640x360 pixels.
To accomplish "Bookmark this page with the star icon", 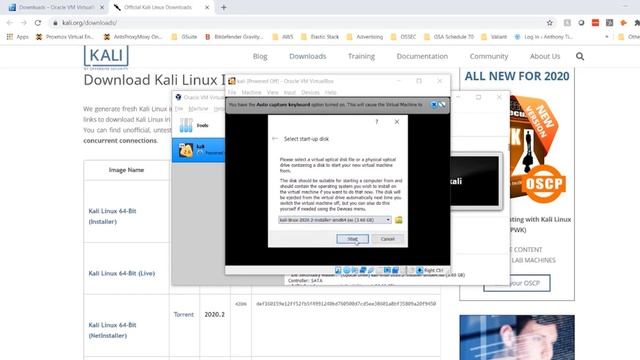I will pos(549,23).
